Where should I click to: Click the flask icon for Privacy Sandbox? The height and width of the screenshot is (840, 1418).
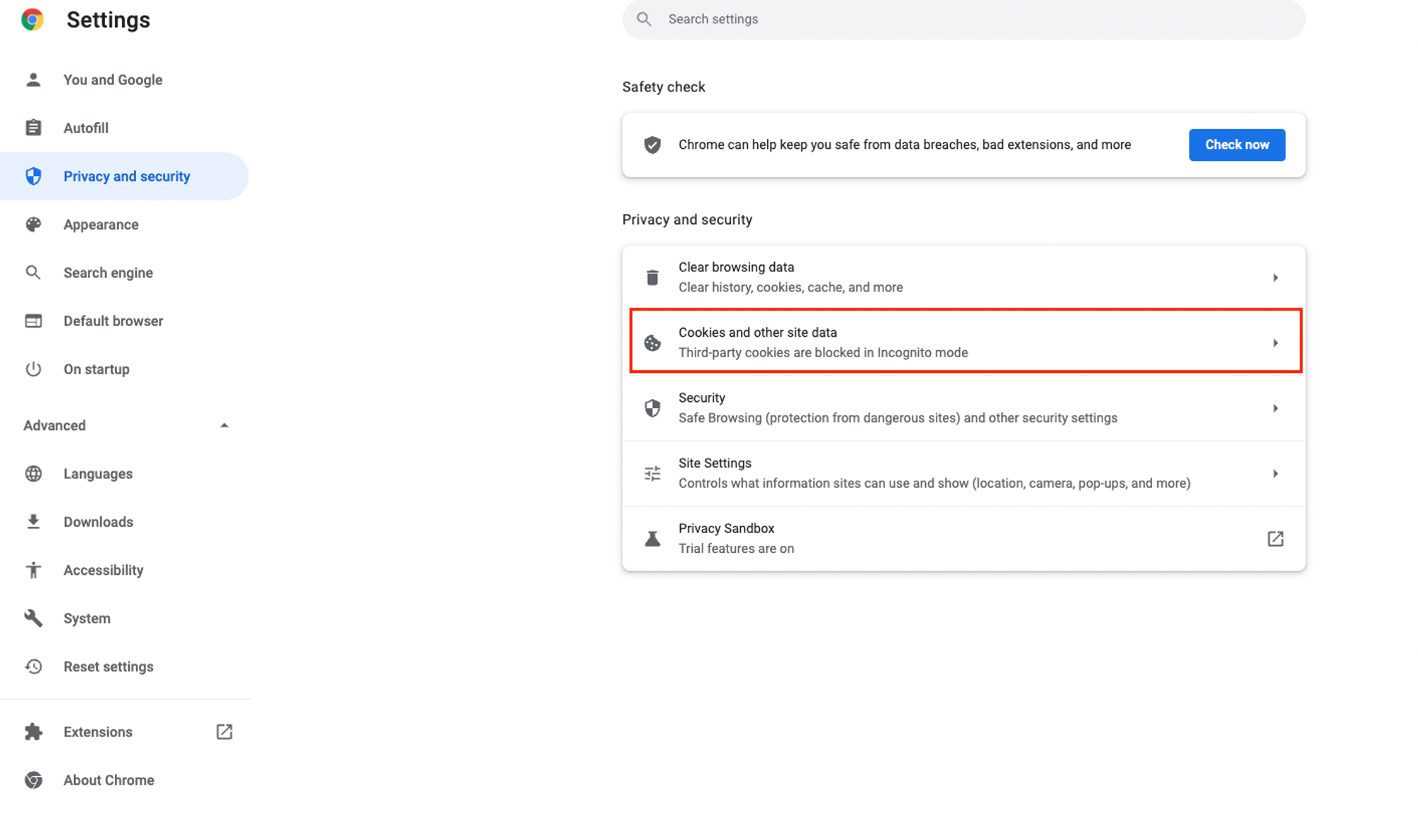pos(652,539)
